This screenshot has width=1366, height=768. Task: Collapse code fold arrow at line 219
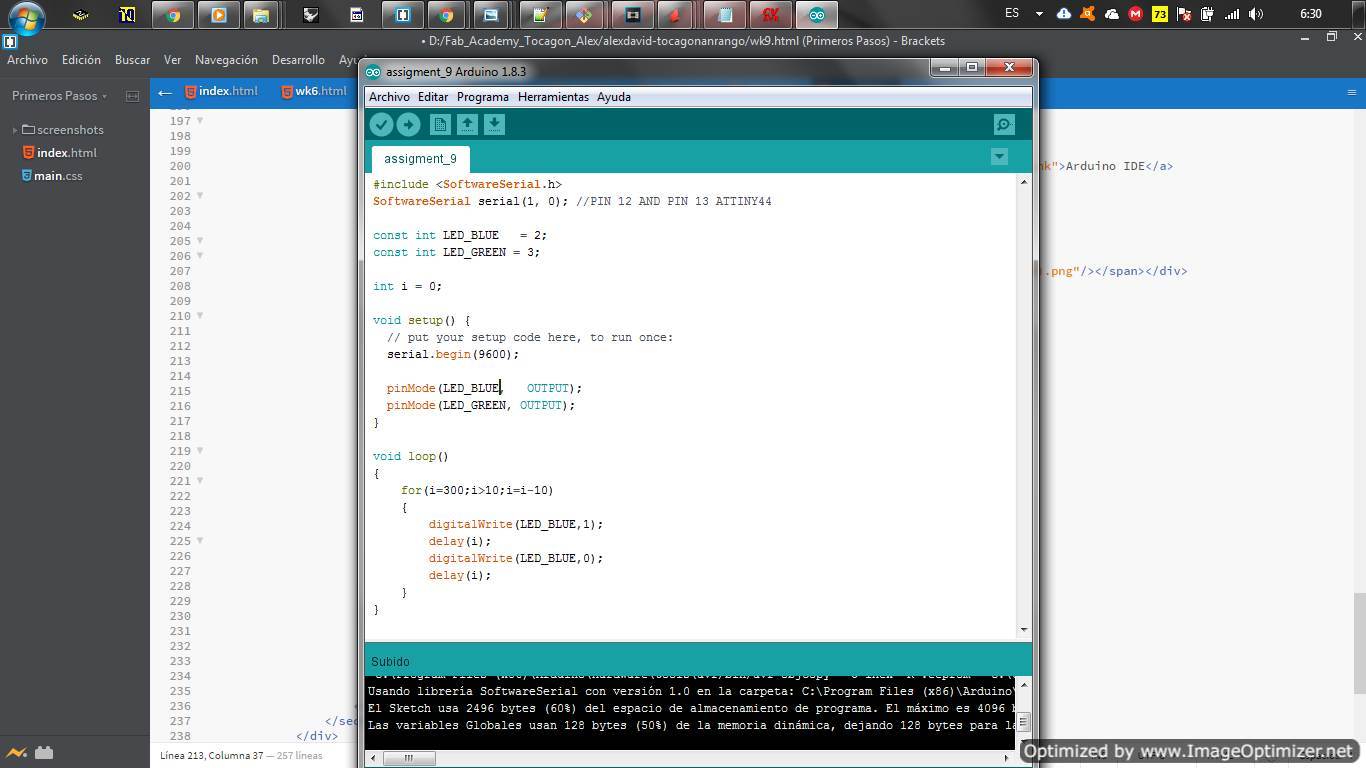pyautogui.click(x=199, y=451)
